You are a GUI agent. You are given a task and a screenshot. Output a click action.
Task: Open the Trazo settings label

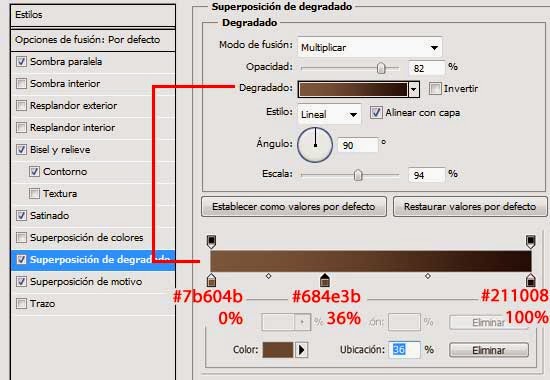(42, 304)
